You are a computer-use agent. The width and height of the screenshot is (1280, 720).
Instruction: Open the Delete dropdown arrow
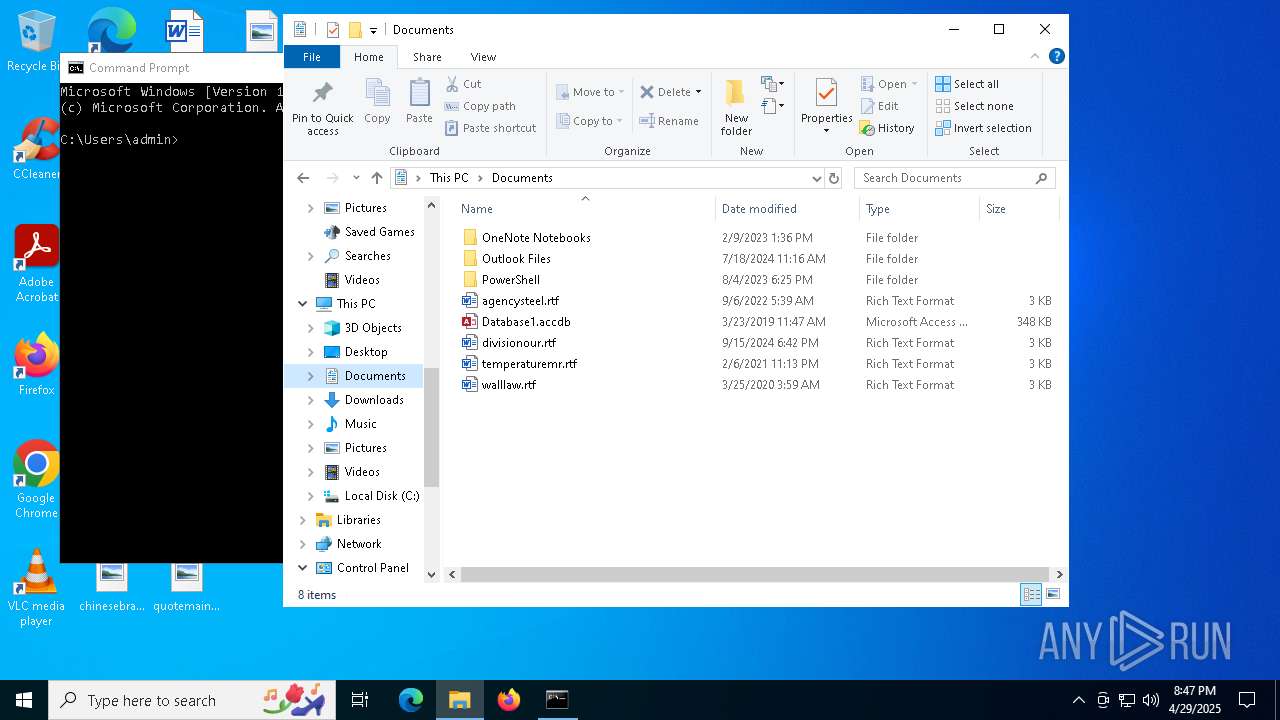[x=698, y=92]
